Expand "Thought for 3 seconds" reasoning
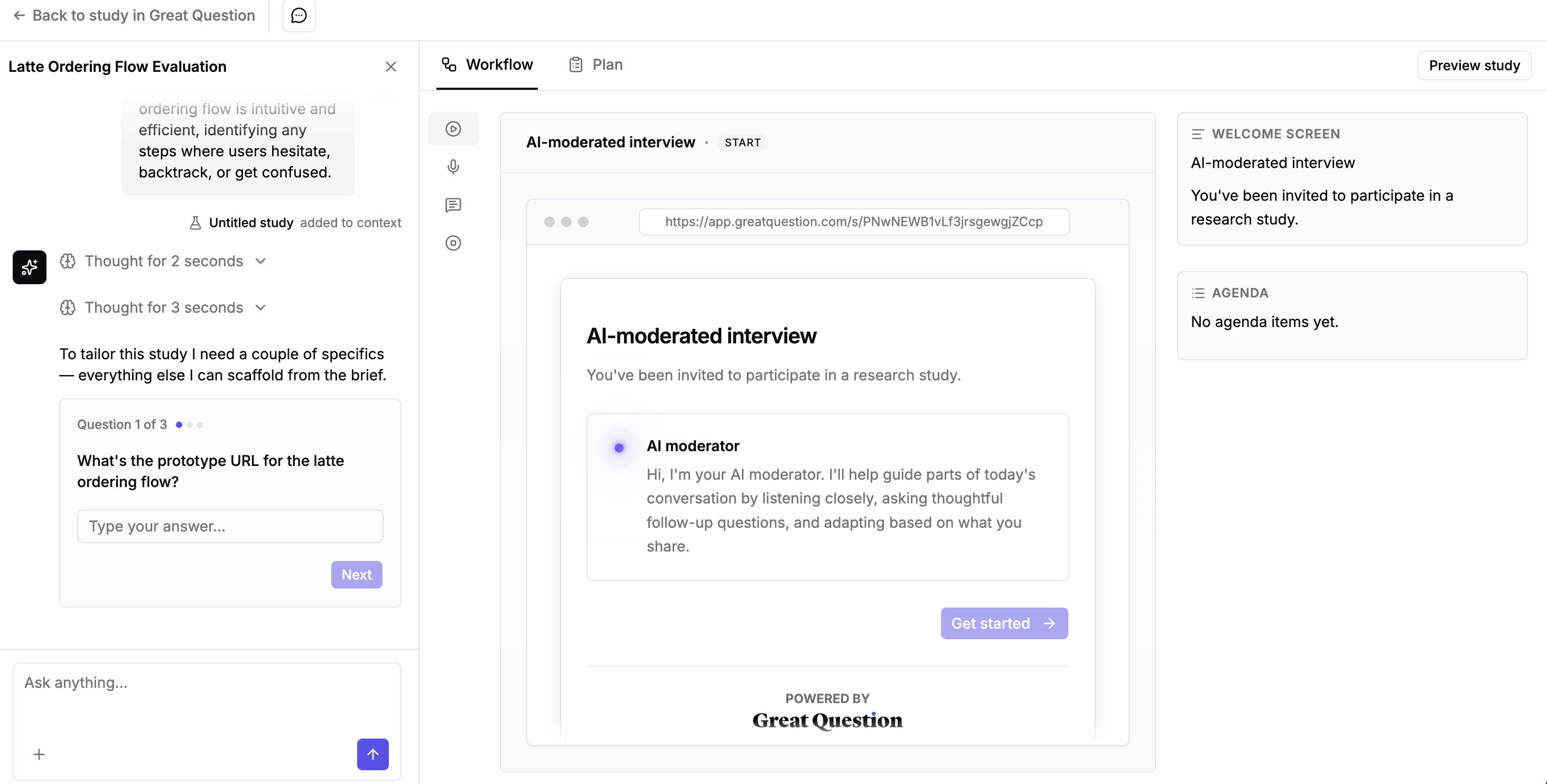This screenshot has width=1547, height=784. [163, 307]
